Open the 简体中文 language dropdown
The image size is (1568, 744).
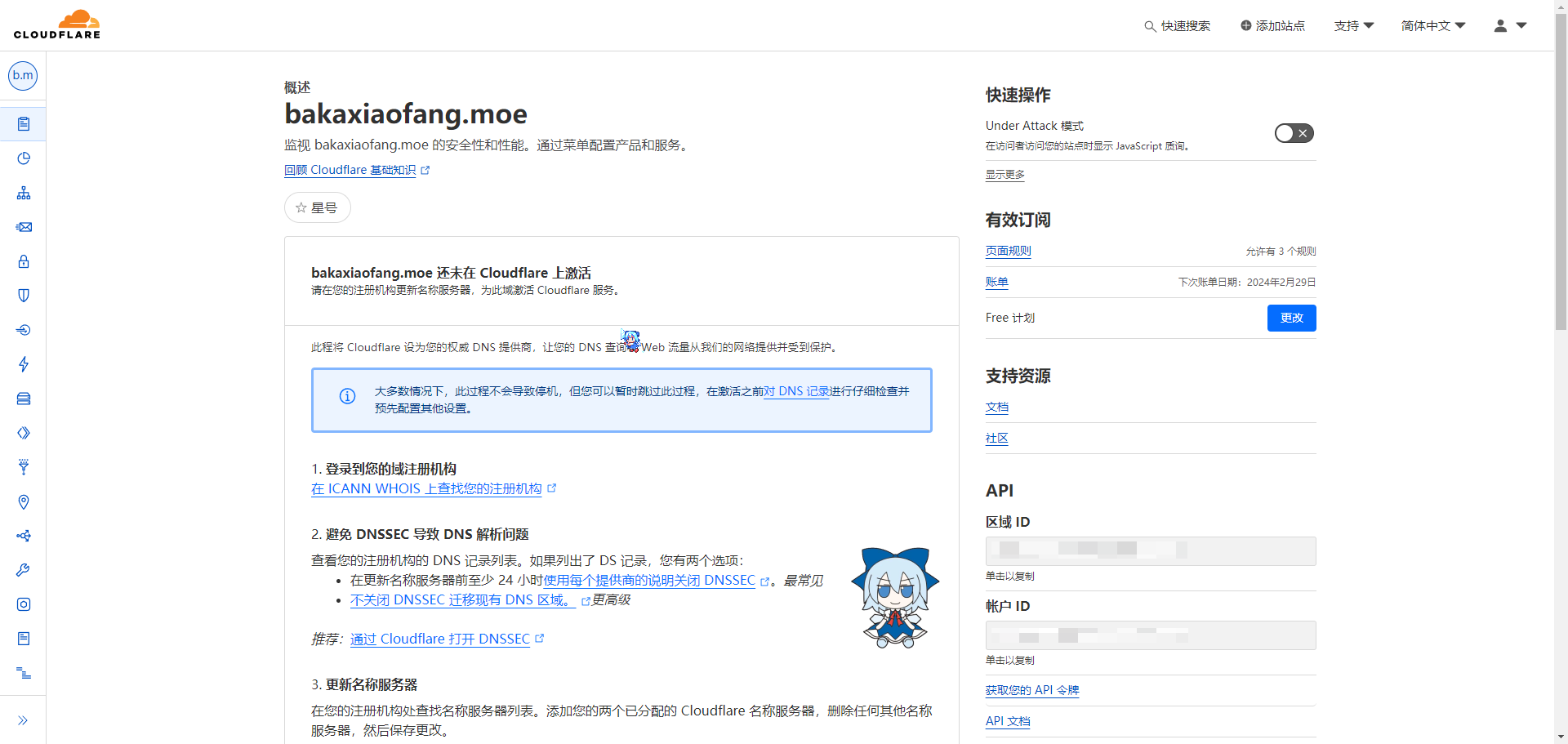tap(1433, 26)
